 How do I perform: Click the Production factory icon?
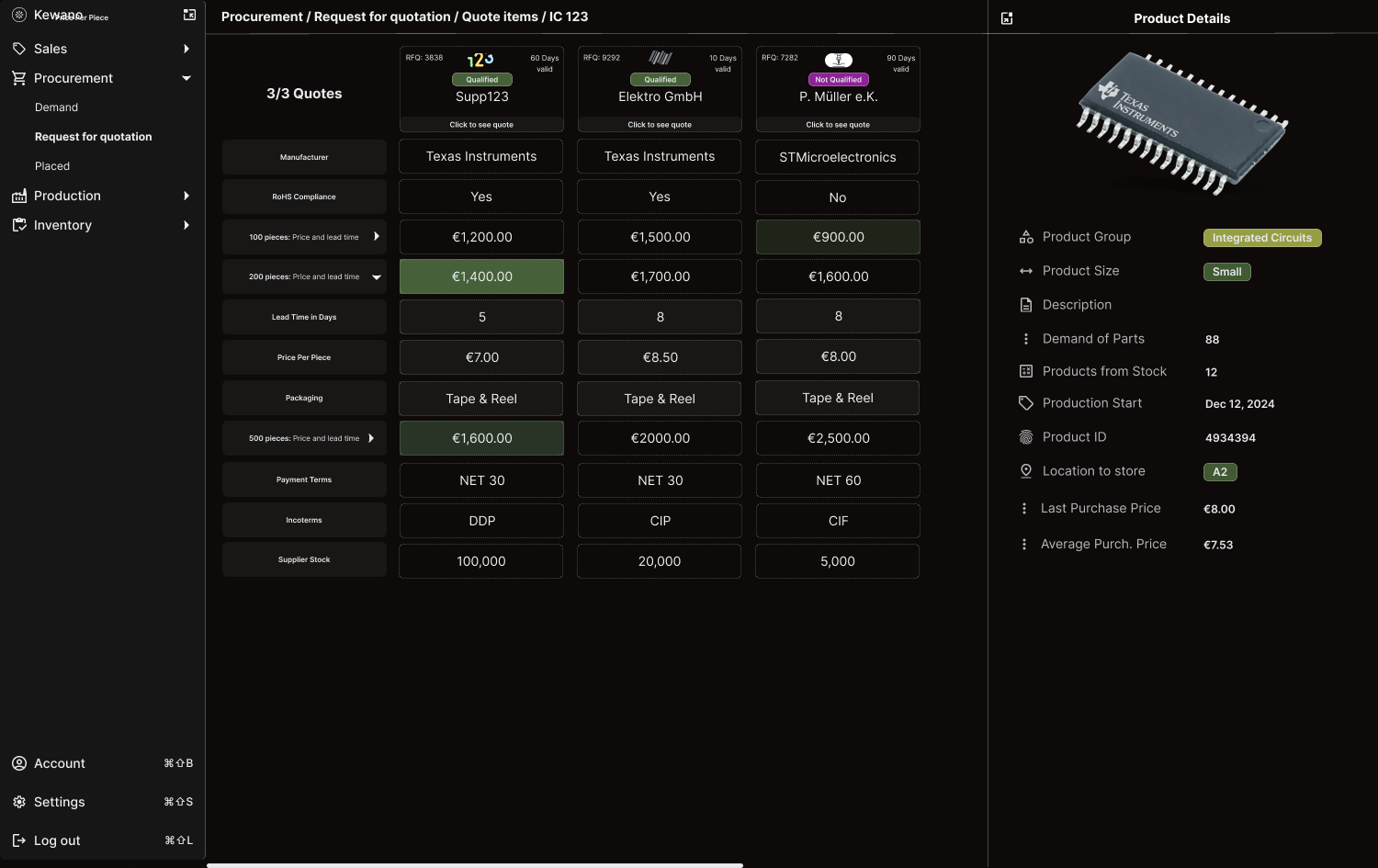19,196
